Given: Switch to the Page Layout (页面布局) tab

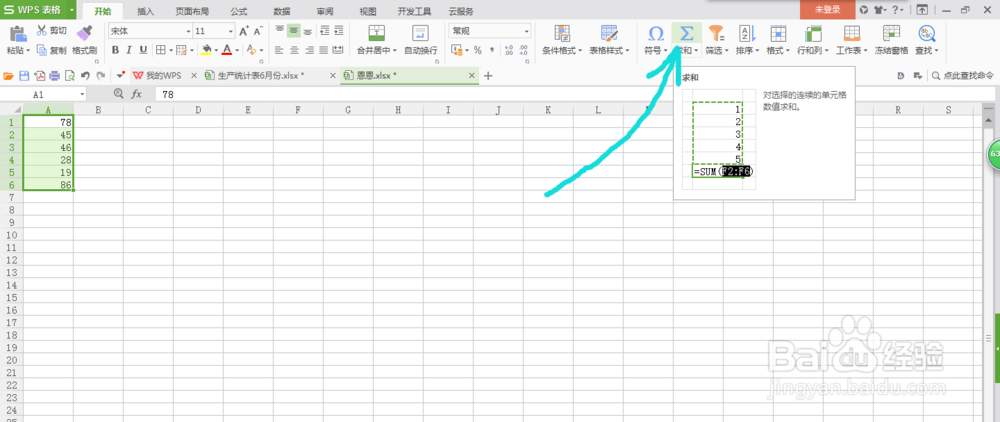Looking at the screenshot, I should [191, 11].
